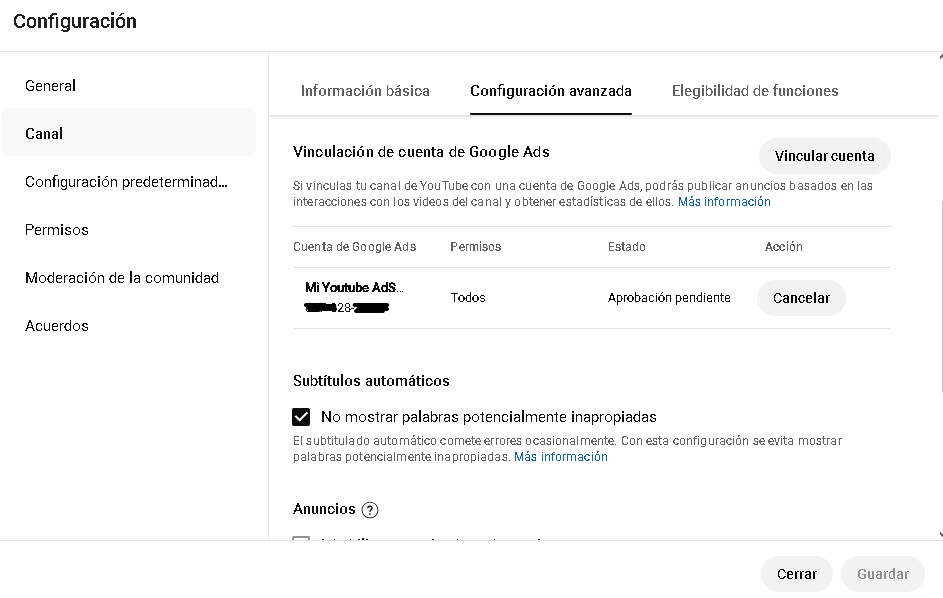This screenshot has height=598, width=943.
Task: Cancel the pending Google Ads link request
Action: click(x=801, y=298)
